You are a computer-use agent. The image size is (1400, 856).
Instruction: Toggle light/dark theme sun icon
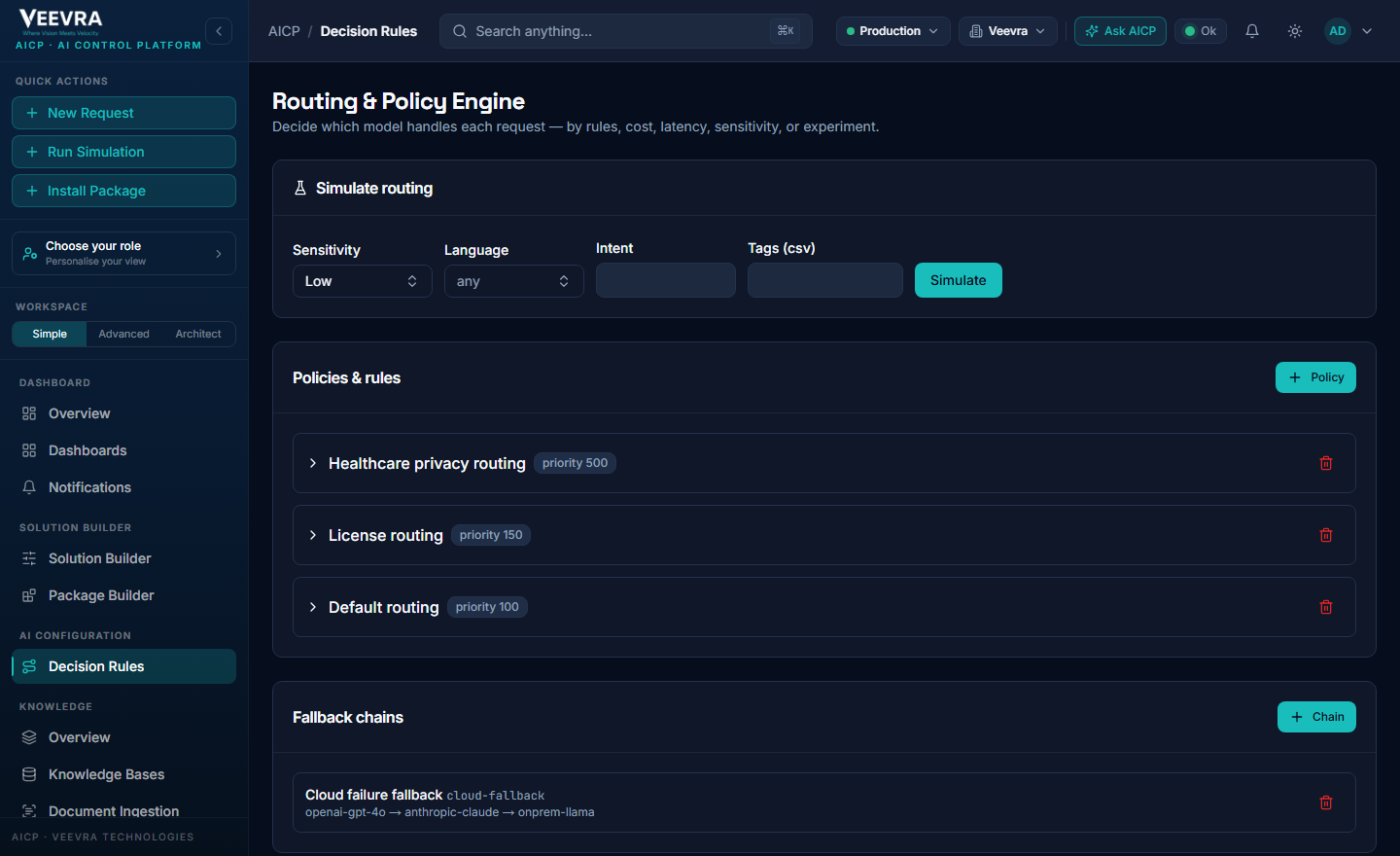tap(1295, 31)
